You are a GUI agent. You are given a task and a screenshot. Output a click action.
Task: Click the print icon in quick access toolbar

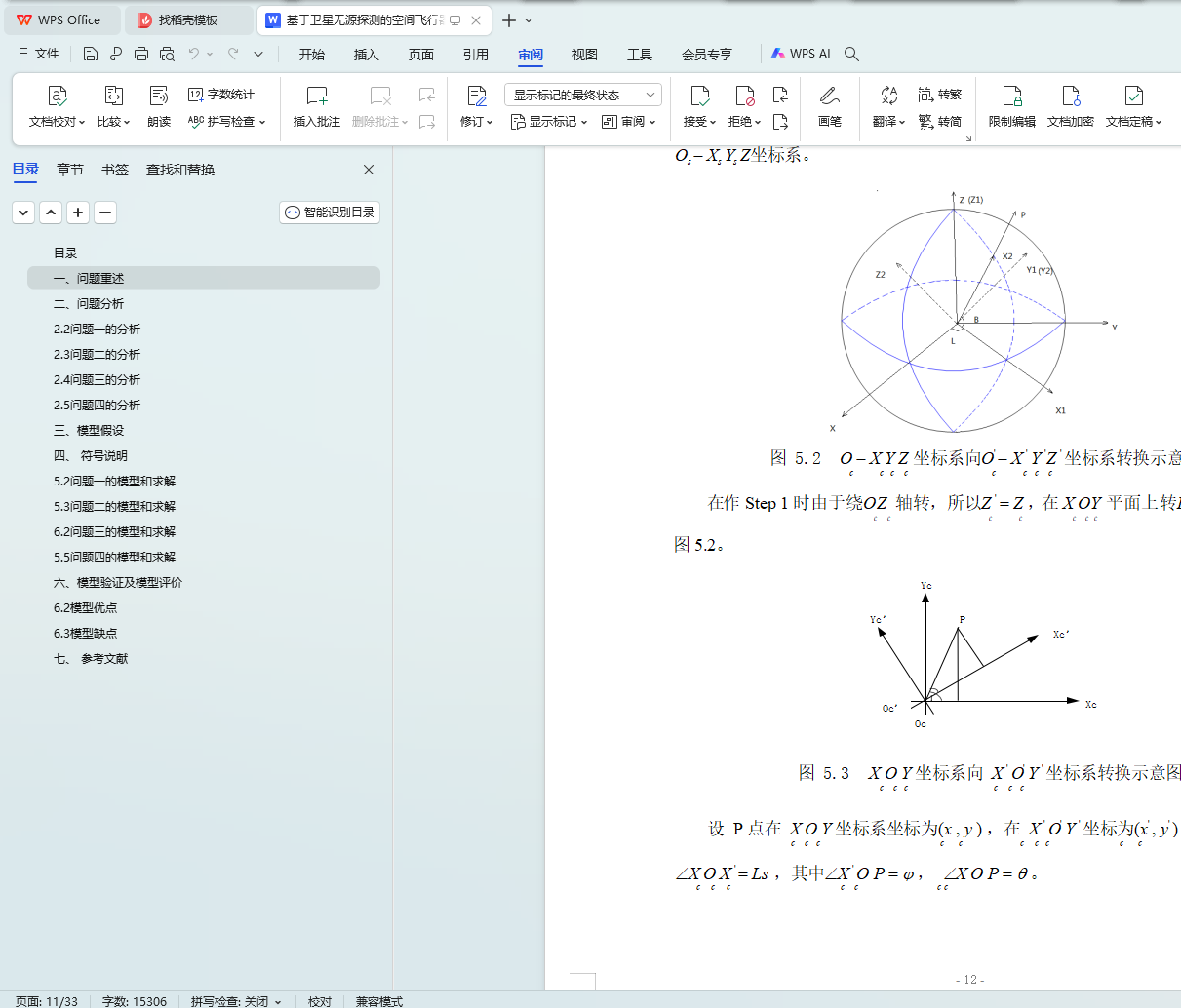[141, 54]
